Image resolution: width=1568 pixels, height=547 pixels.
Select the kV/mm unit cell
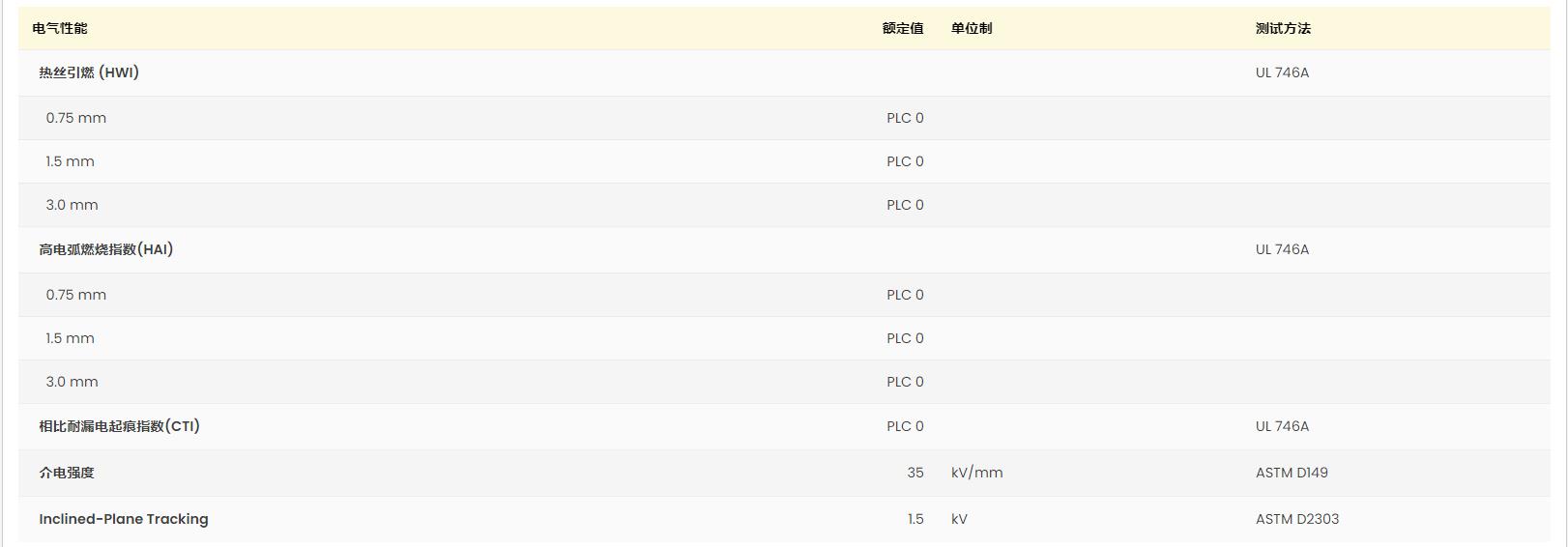pyautogui.click(x=977, y=473)
